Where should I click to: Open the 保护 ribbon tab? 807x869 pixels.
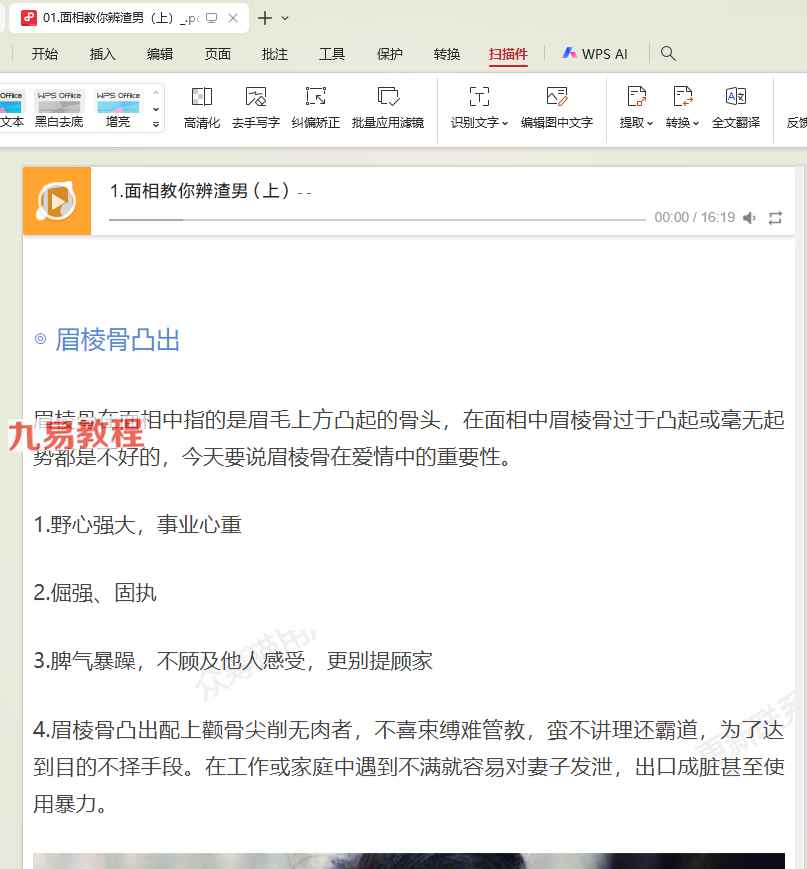click(x=390, y=54)
